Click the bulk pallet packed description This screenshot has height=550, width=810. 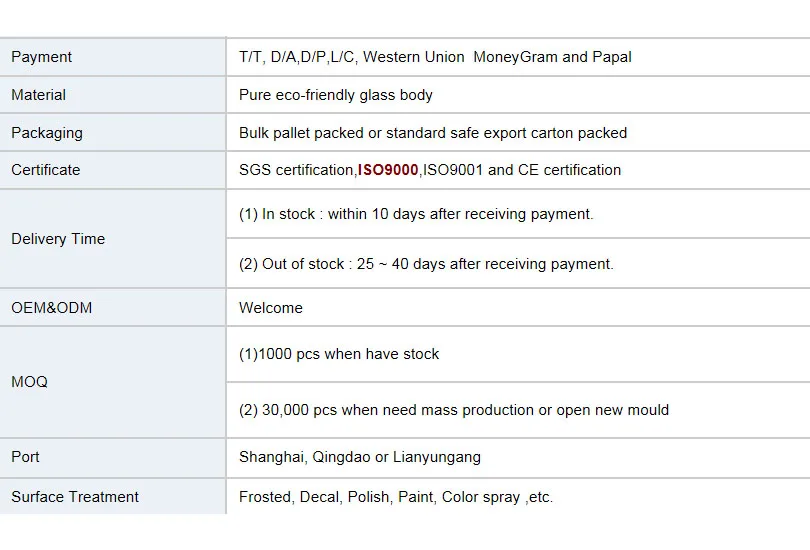433,133
